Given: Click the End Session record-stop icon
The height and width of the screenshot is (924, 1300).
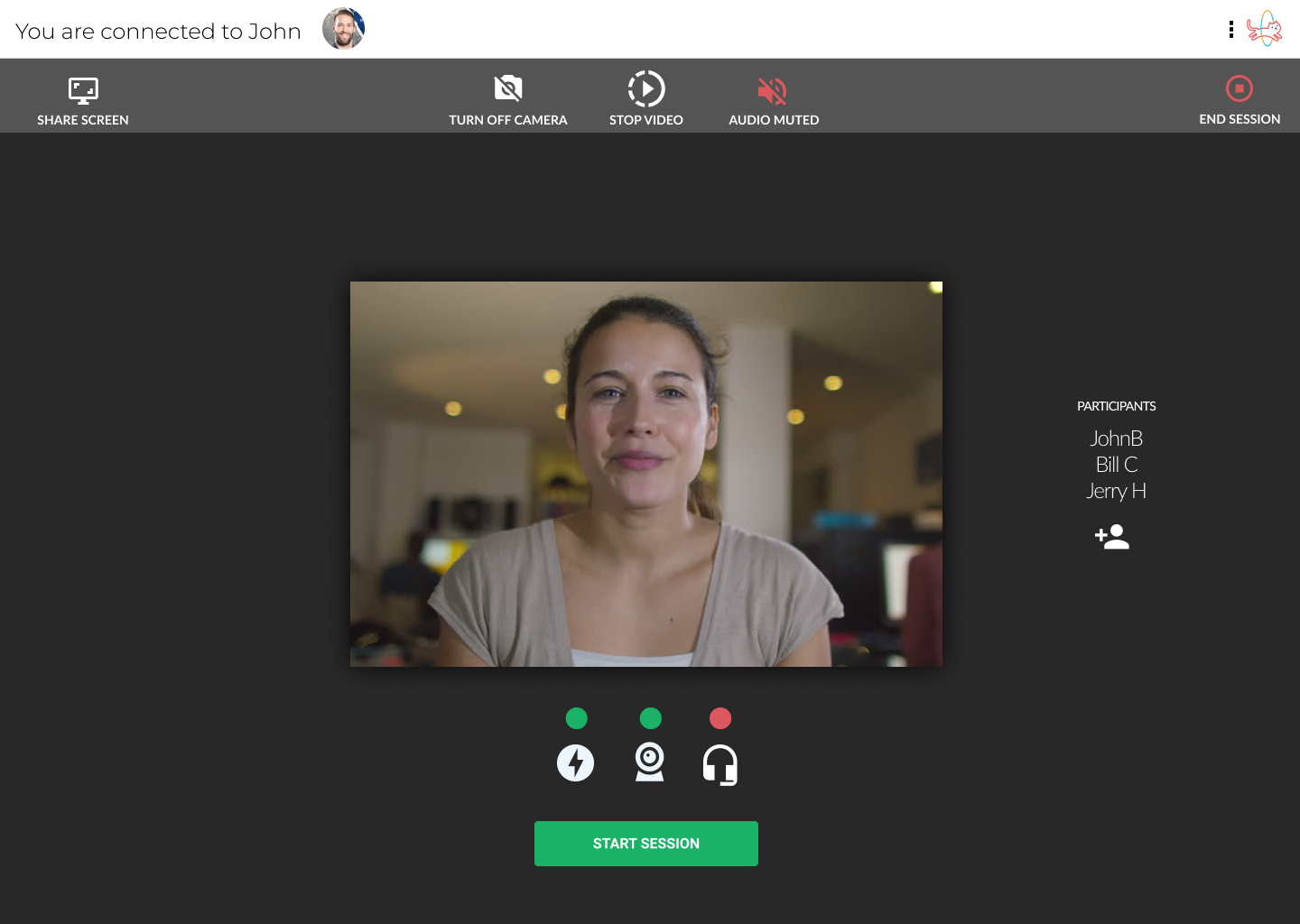Looking at the screenshot, I should (x=1240, y=88).
